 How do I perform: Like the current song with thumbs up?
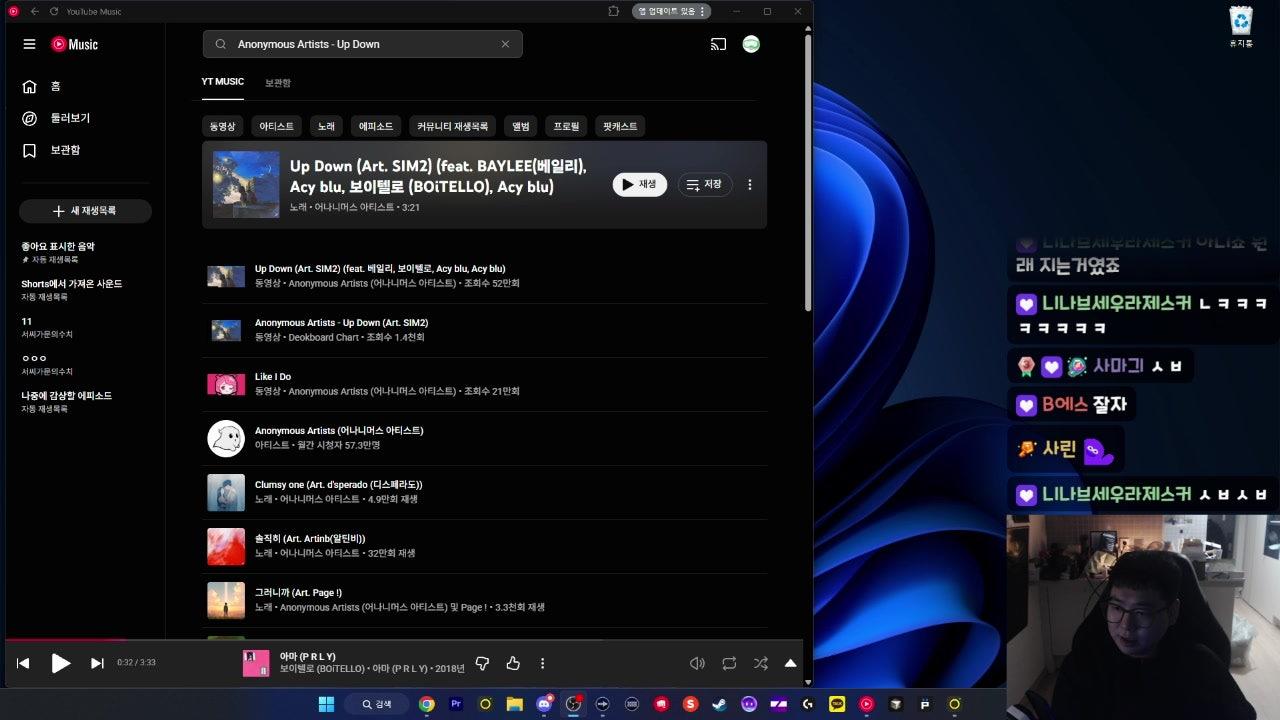513,663
